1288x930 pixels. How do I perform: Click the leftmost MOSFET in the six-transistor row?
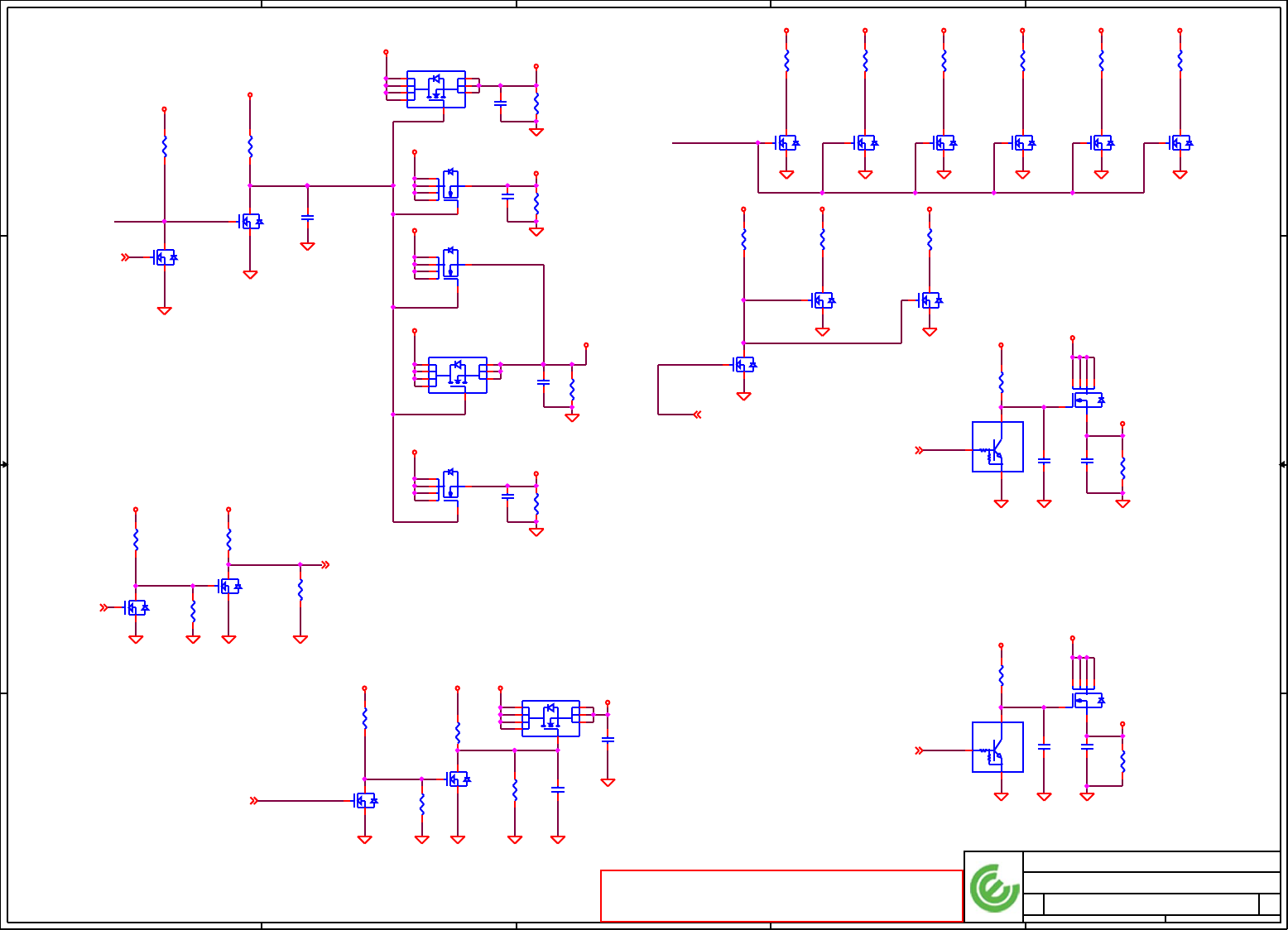point(786,143)
